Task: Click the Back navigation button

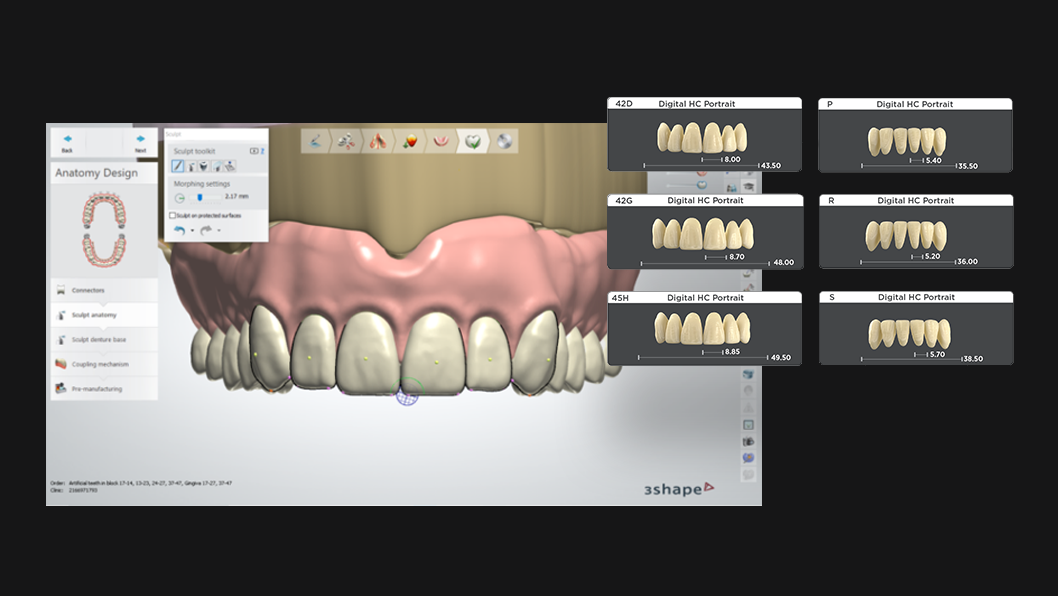Action: (67, 140)
